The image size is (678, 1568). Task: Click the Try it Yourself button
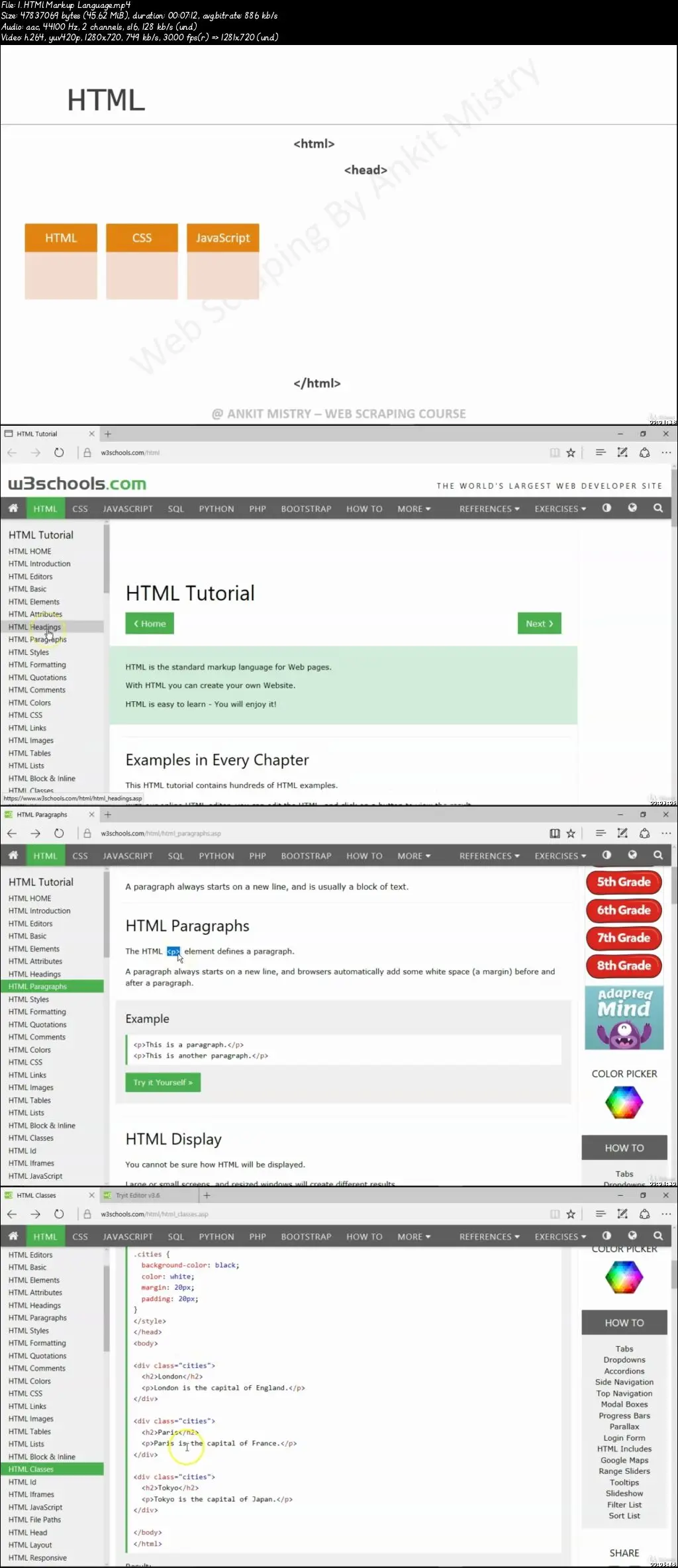(x=163, y=1082)
